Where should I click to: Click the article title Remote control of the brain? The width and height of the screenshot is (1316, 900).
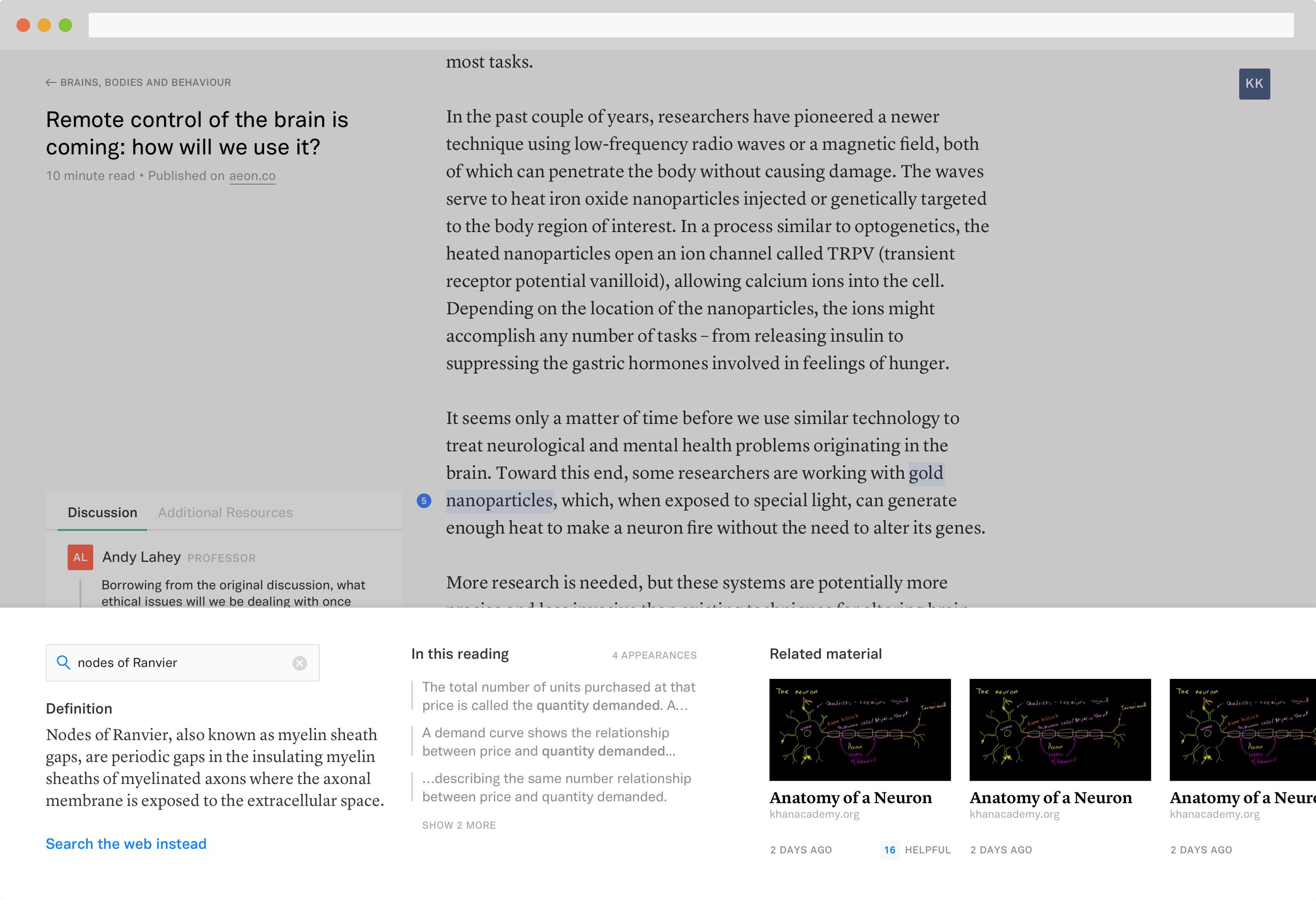click(197, 133)
